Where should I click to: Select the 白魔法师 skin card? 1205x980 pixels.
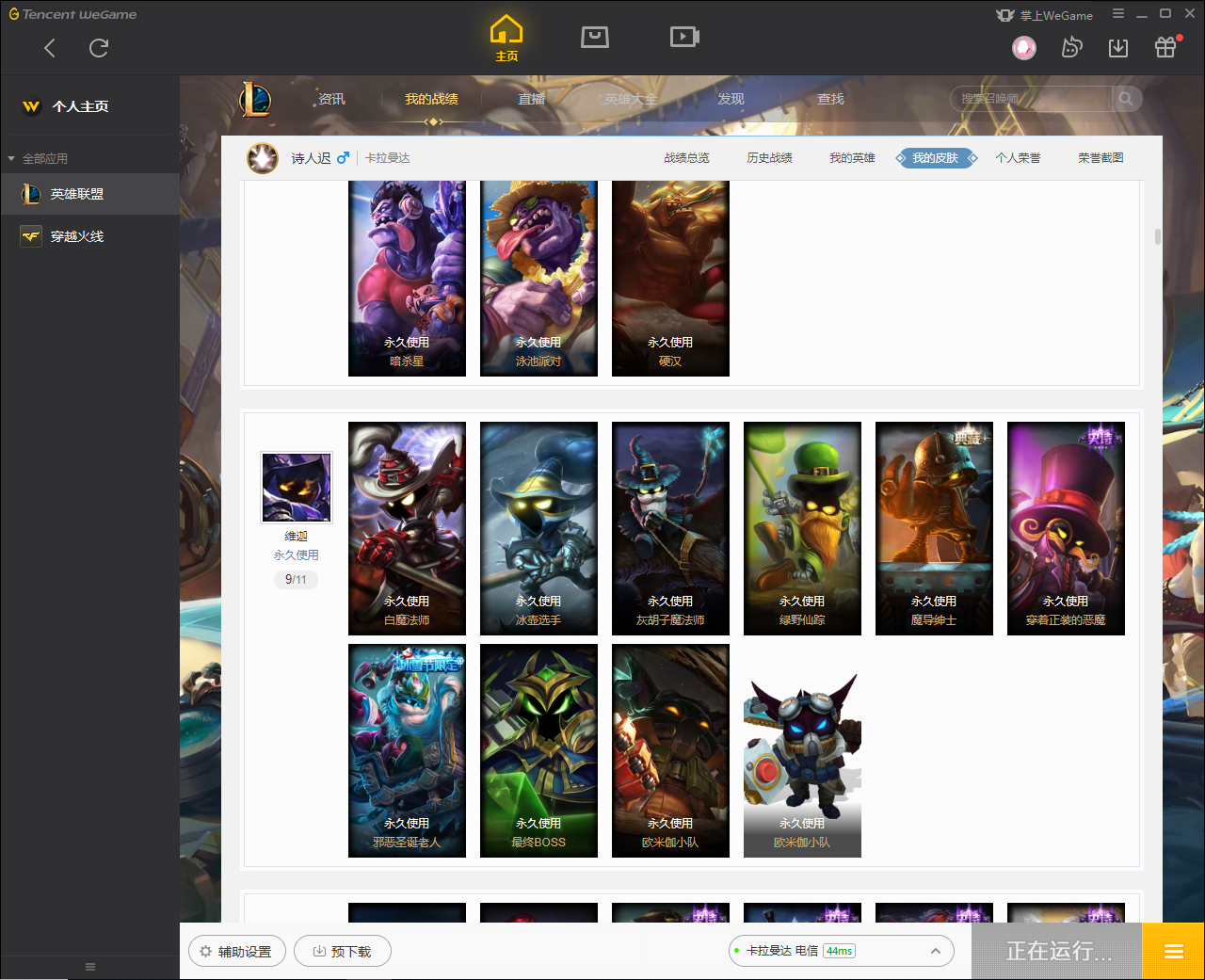(x=407, y=528)
